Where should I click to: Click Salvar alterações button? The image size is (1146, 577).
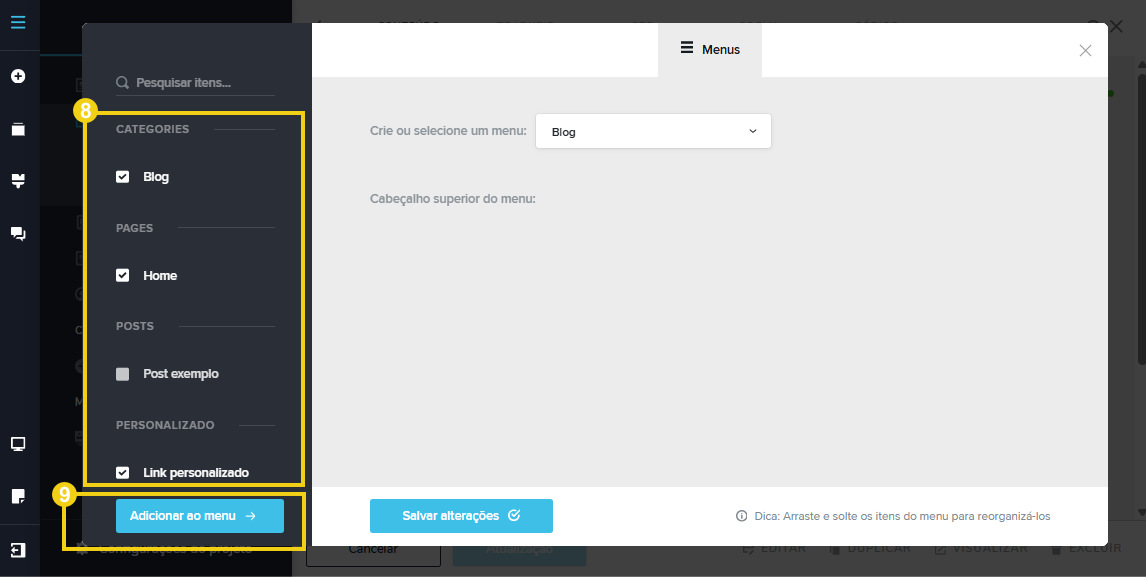point(461,516)
